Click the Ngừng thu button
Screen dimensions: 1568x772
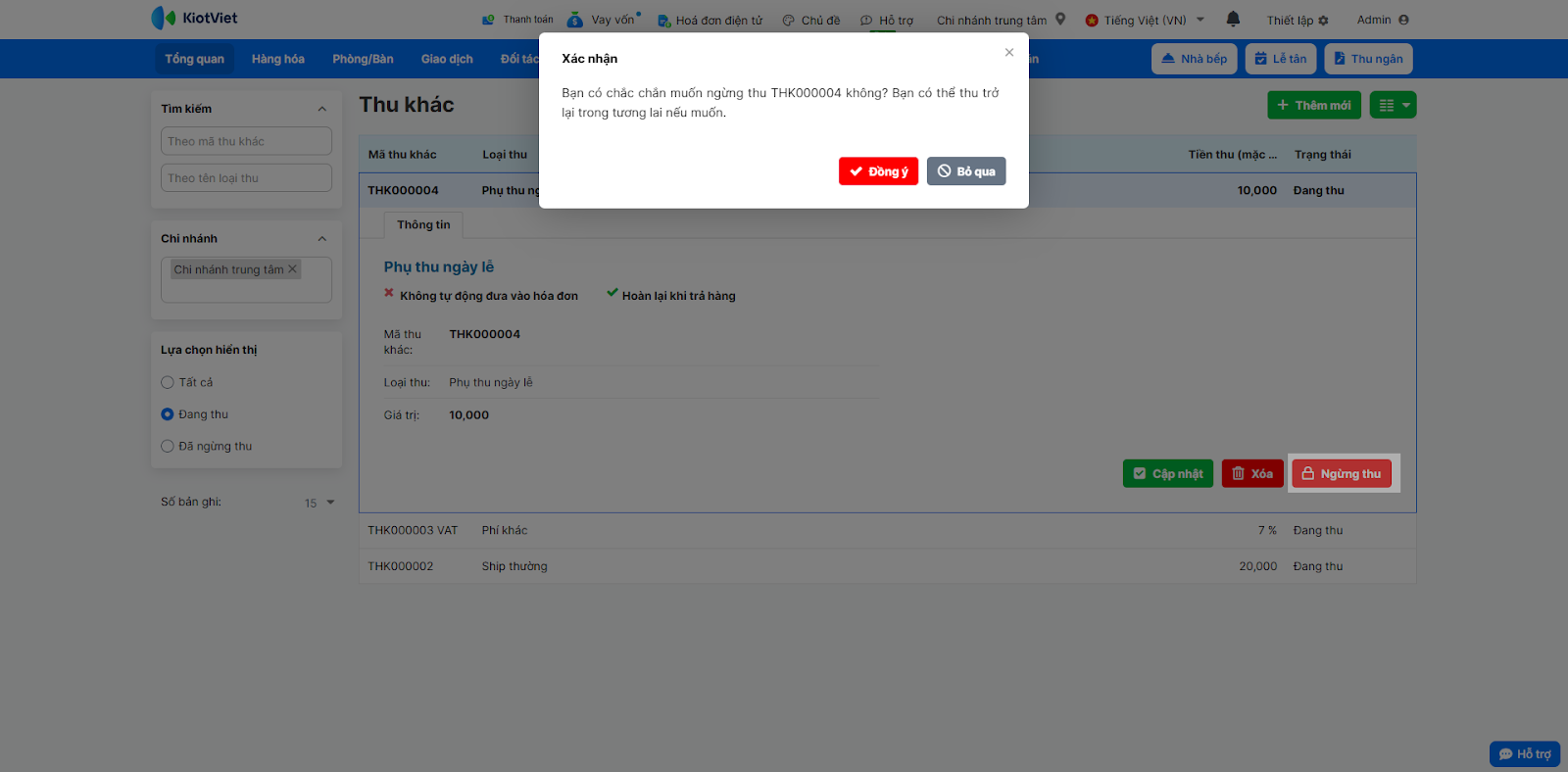tap(1342, 474)
